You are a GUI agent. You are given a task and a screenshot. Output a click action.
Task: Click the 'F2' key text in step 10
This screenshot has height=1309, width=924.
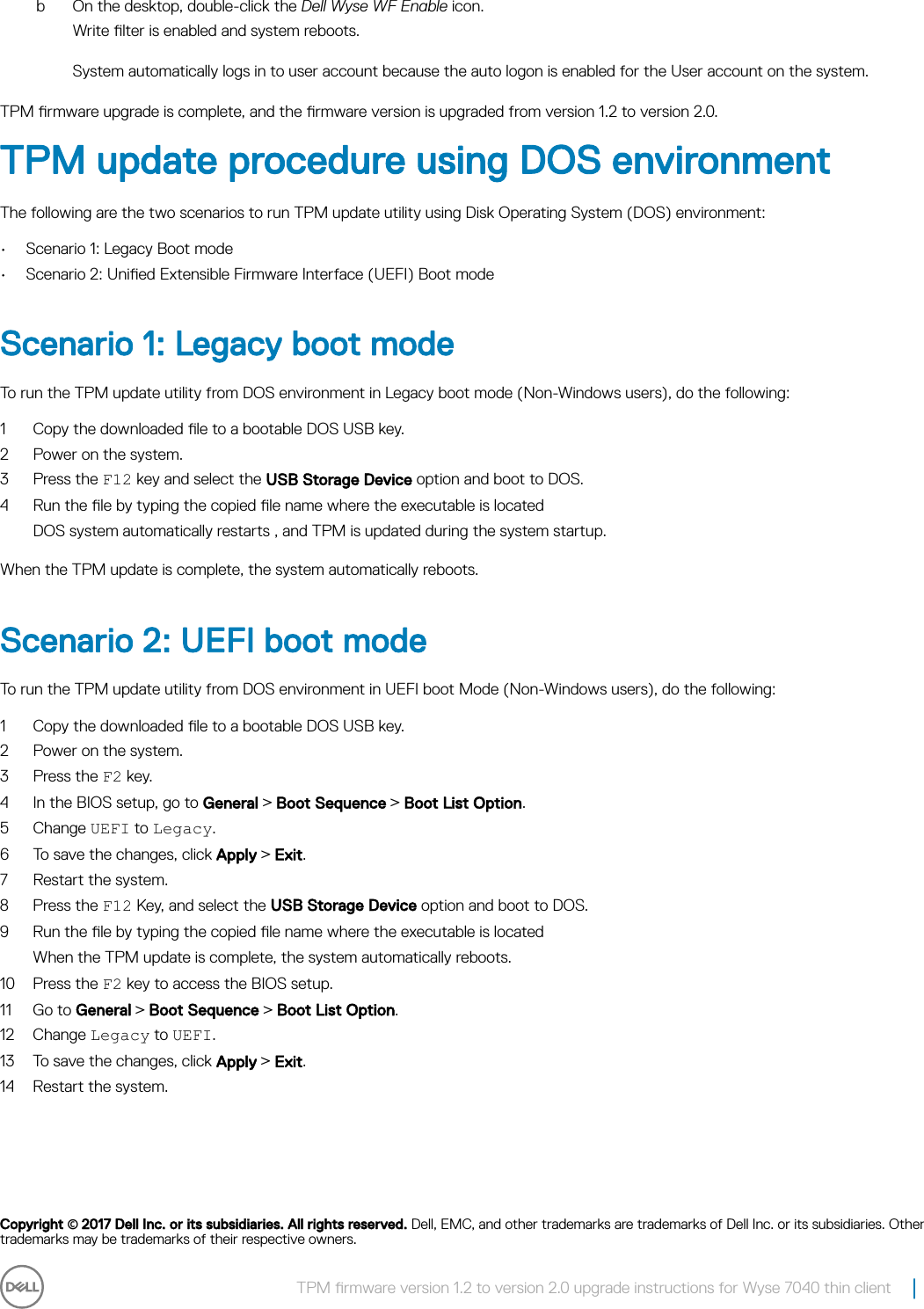click(x=112, y=985)
